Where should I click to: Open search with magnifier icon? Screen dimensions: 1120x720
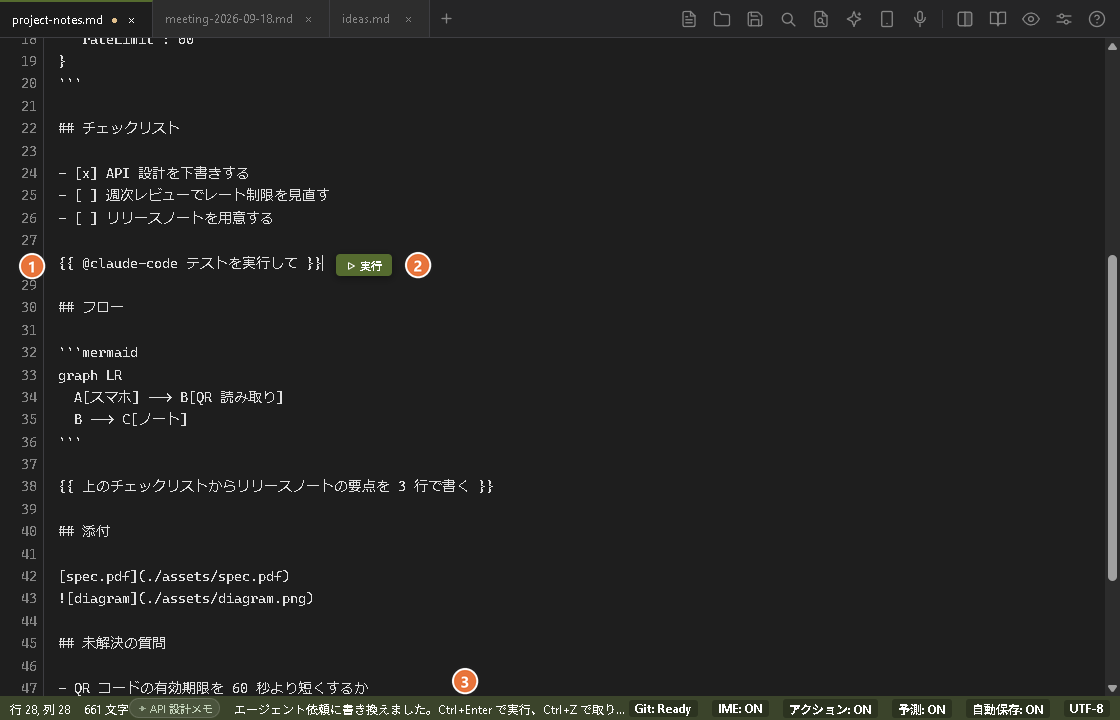788,19
